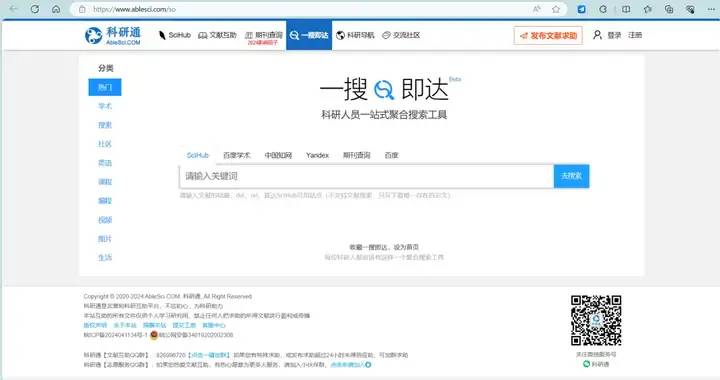Click the 登录 link at top right
Image resolution: width=720 pixels, height=380 pixels.
[614, 35]
